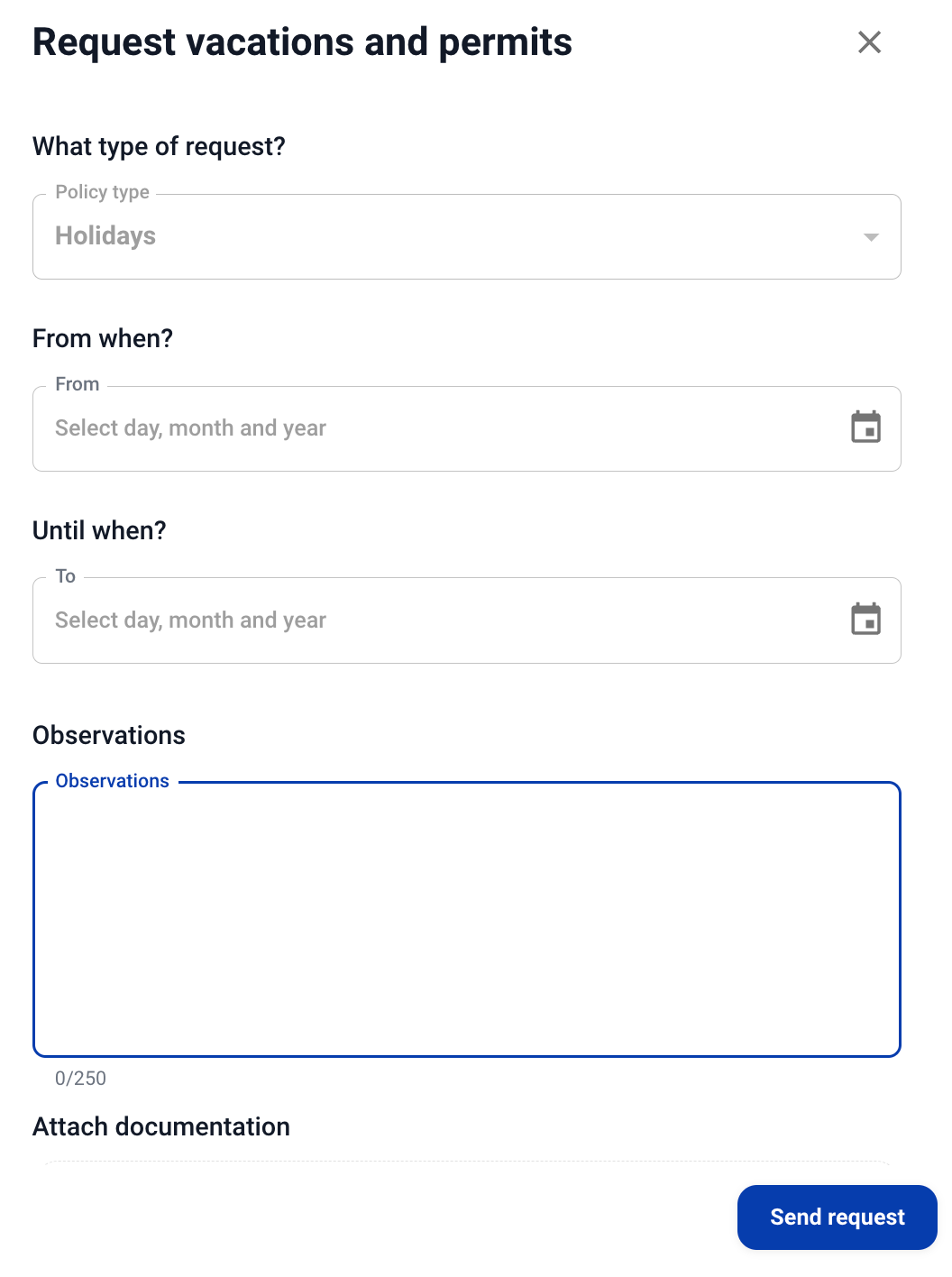Click the 0/250 character counter
The height and width of the screenshot is (1277, 952).
pos(80,1079)
